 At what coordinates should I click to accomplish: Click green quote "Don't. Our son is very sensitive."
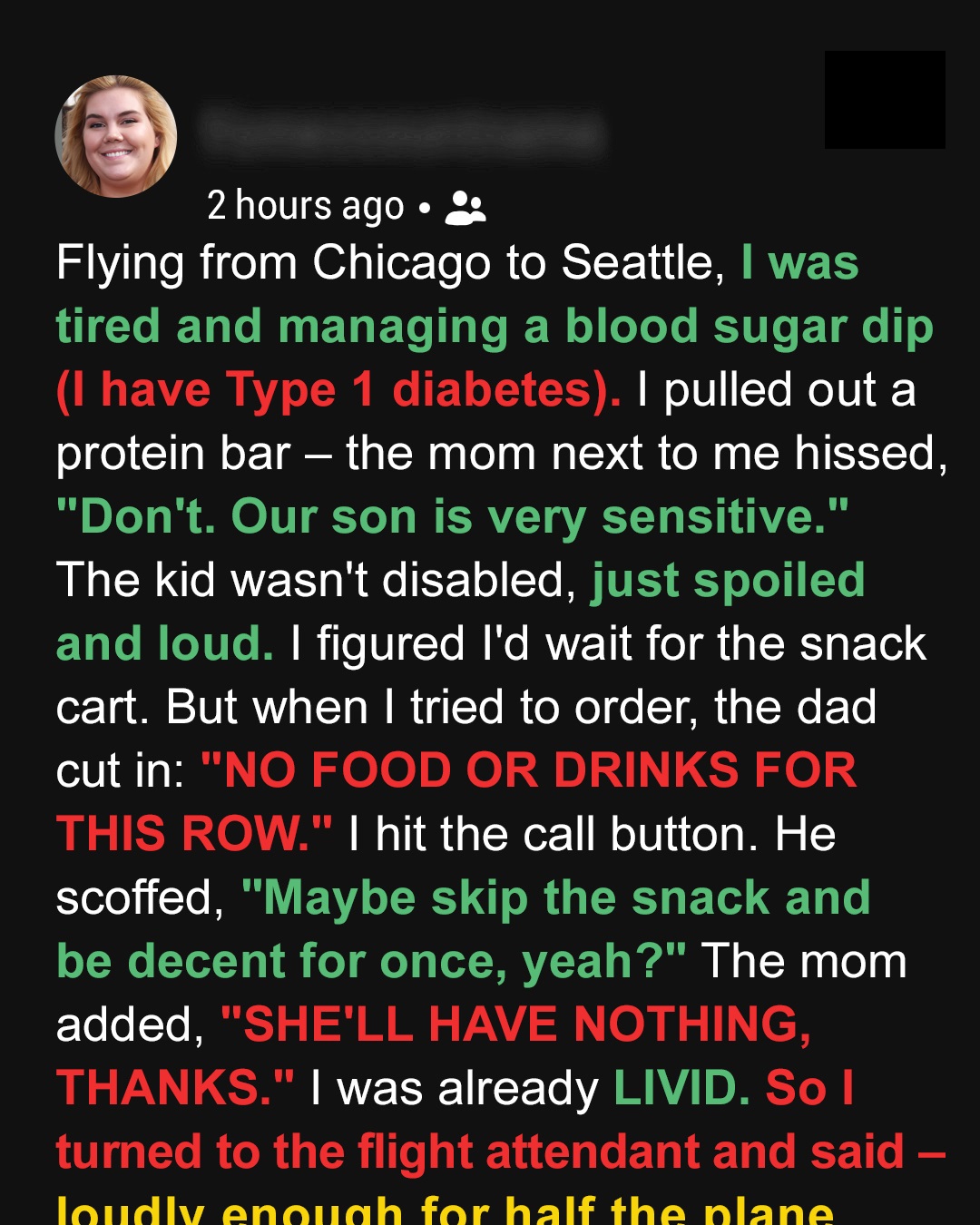[452, 517]
